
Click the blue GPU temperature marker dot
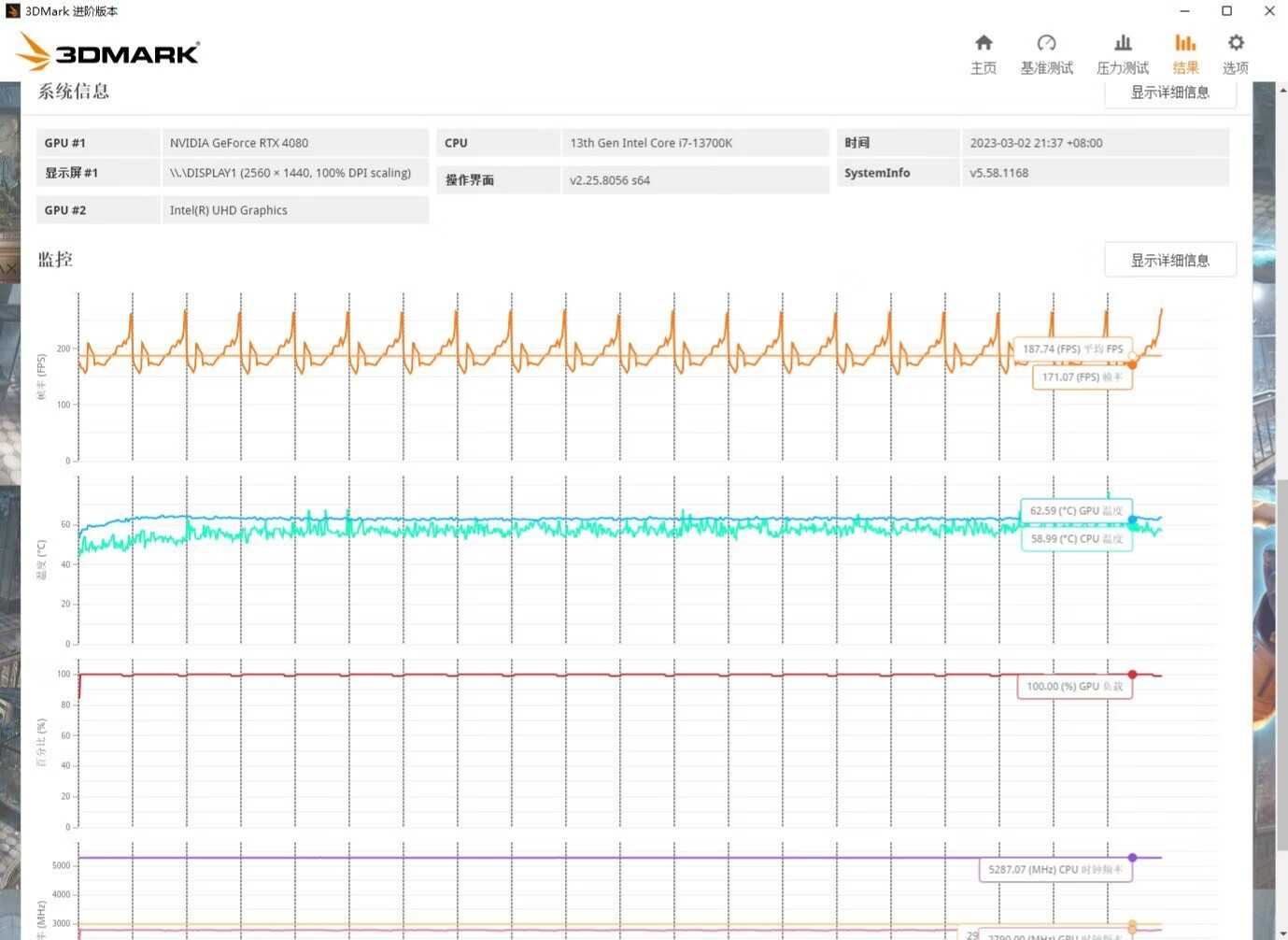click(1132, 520)
